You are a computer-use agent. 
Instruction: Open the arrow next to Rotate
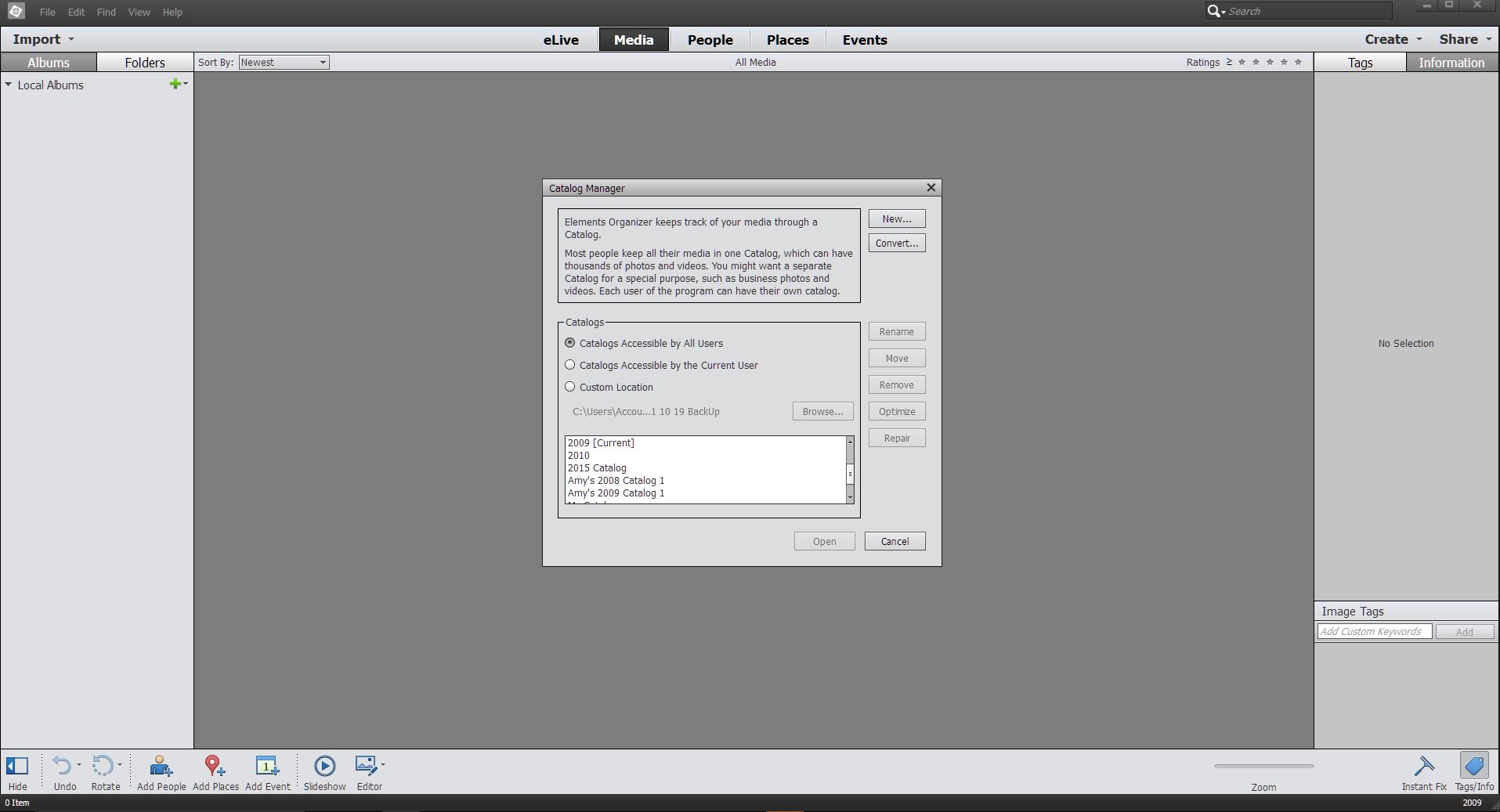pos(119,765)
